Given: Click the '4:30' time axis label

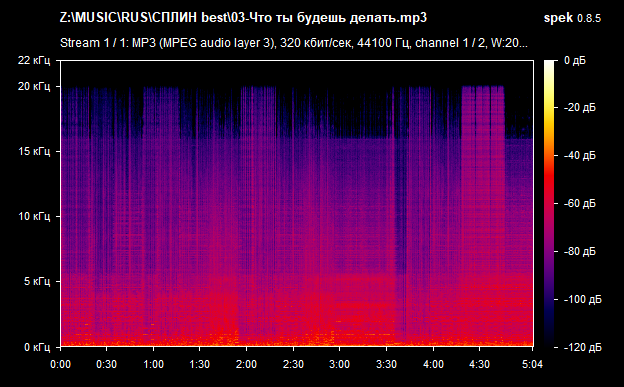Looking at the screenshot, I should (480, 364).
